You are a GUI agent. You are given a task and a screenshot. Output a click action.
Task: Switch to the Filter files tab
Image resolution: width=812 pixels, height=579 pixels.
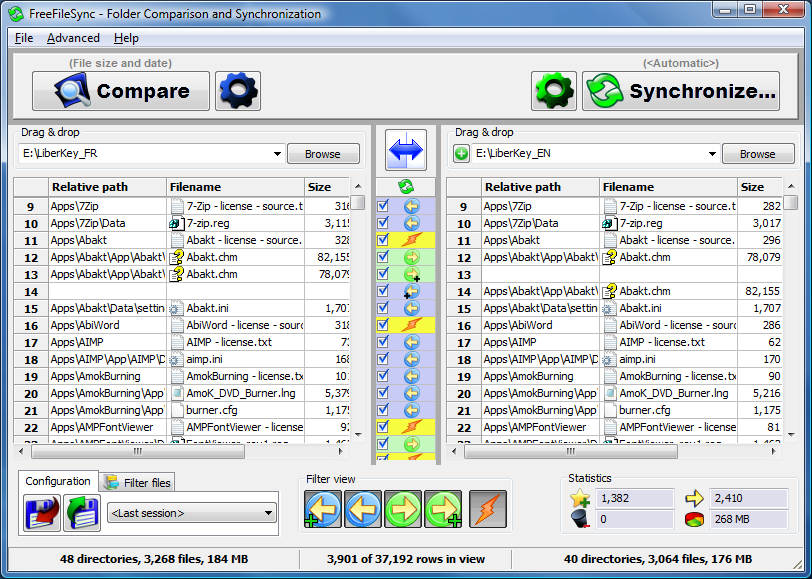137,483
